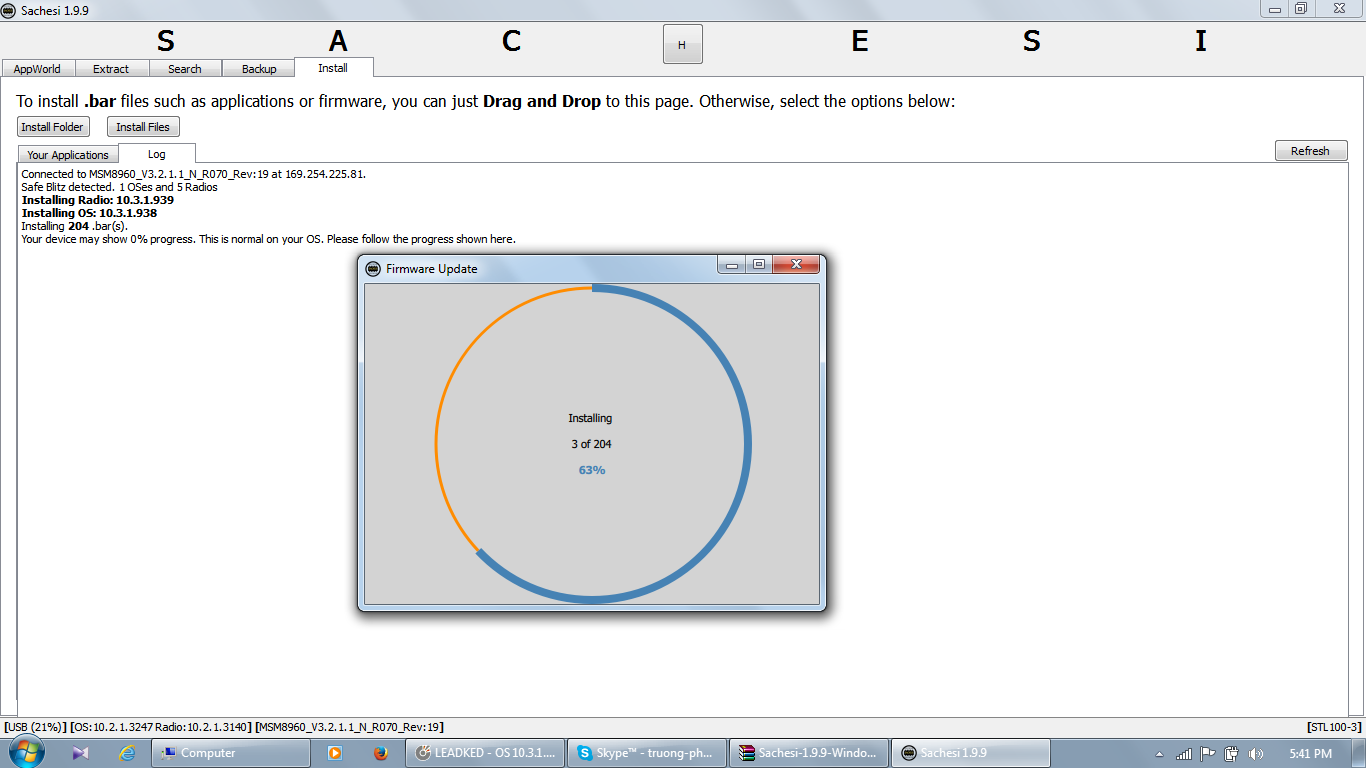Click the H button in header
Image resolution: width=1366 pixels, height=768 pixels.
(x=682, y=45)
